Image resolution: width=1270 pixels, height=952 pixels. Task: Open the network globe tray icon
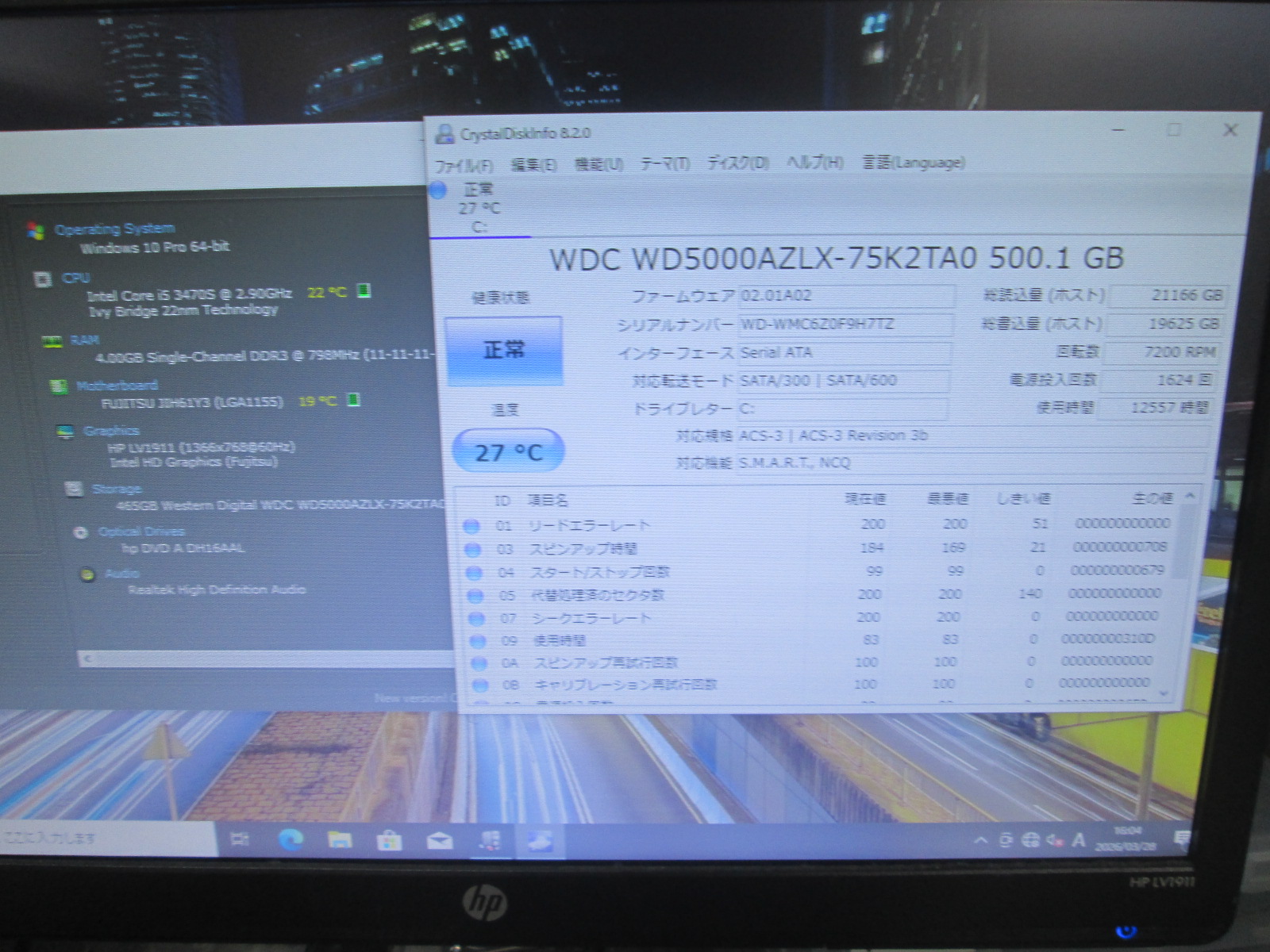(1030, 840)
